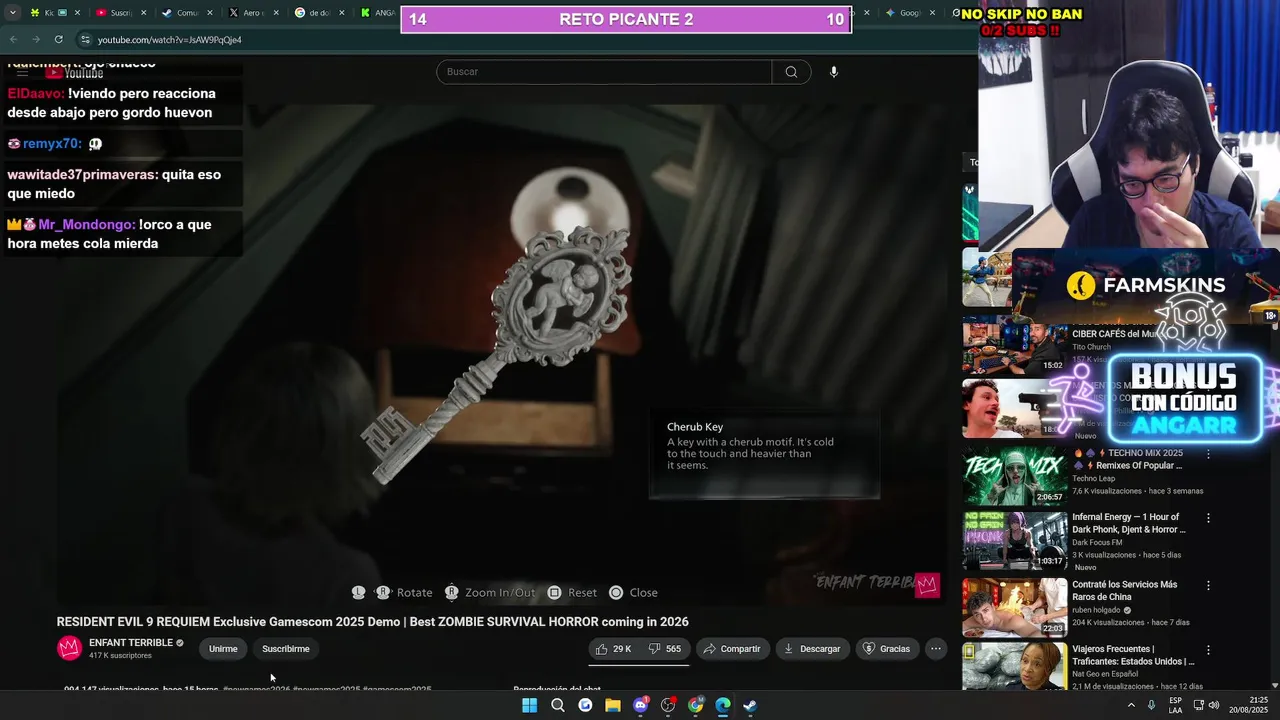Click the YouTube search magnifier button
The image size is (1280, 720).
(x=791, y=72)
